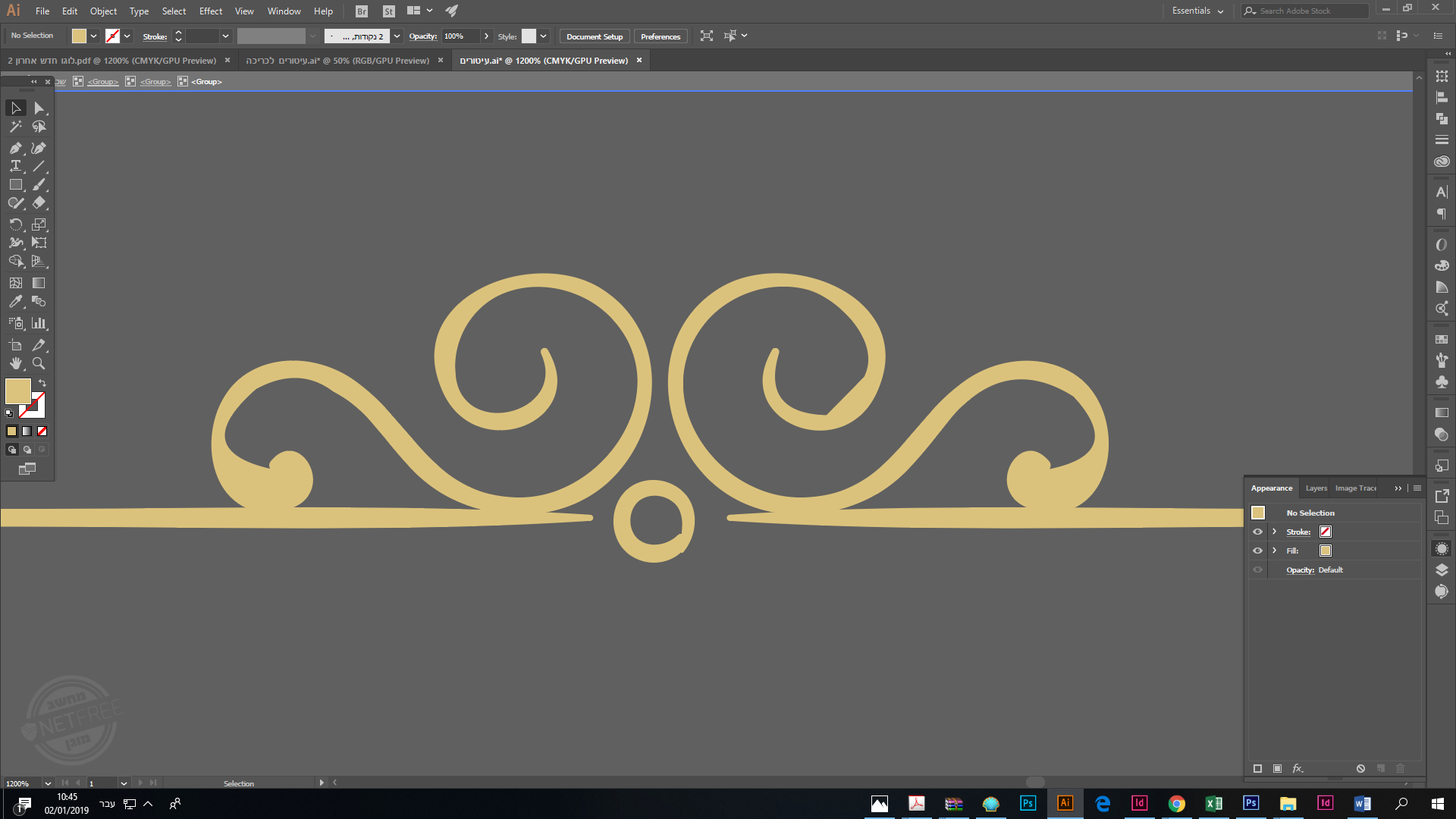The image size is (1456, 819).
Task: Toggle Fill visibility eye in Appearance panel
Action: point(1257,551)
